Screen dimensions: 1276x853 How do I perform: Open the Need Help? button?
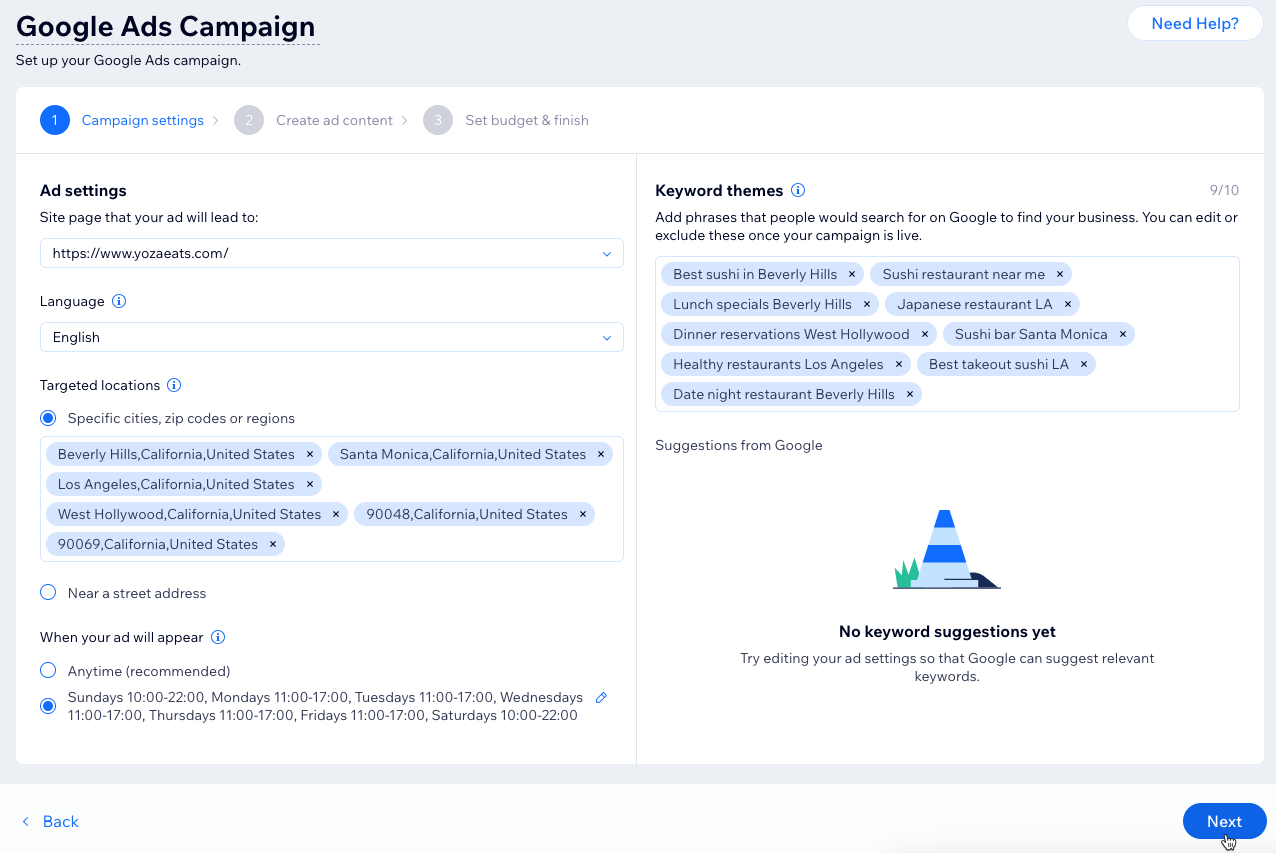tap(1194, 23)
